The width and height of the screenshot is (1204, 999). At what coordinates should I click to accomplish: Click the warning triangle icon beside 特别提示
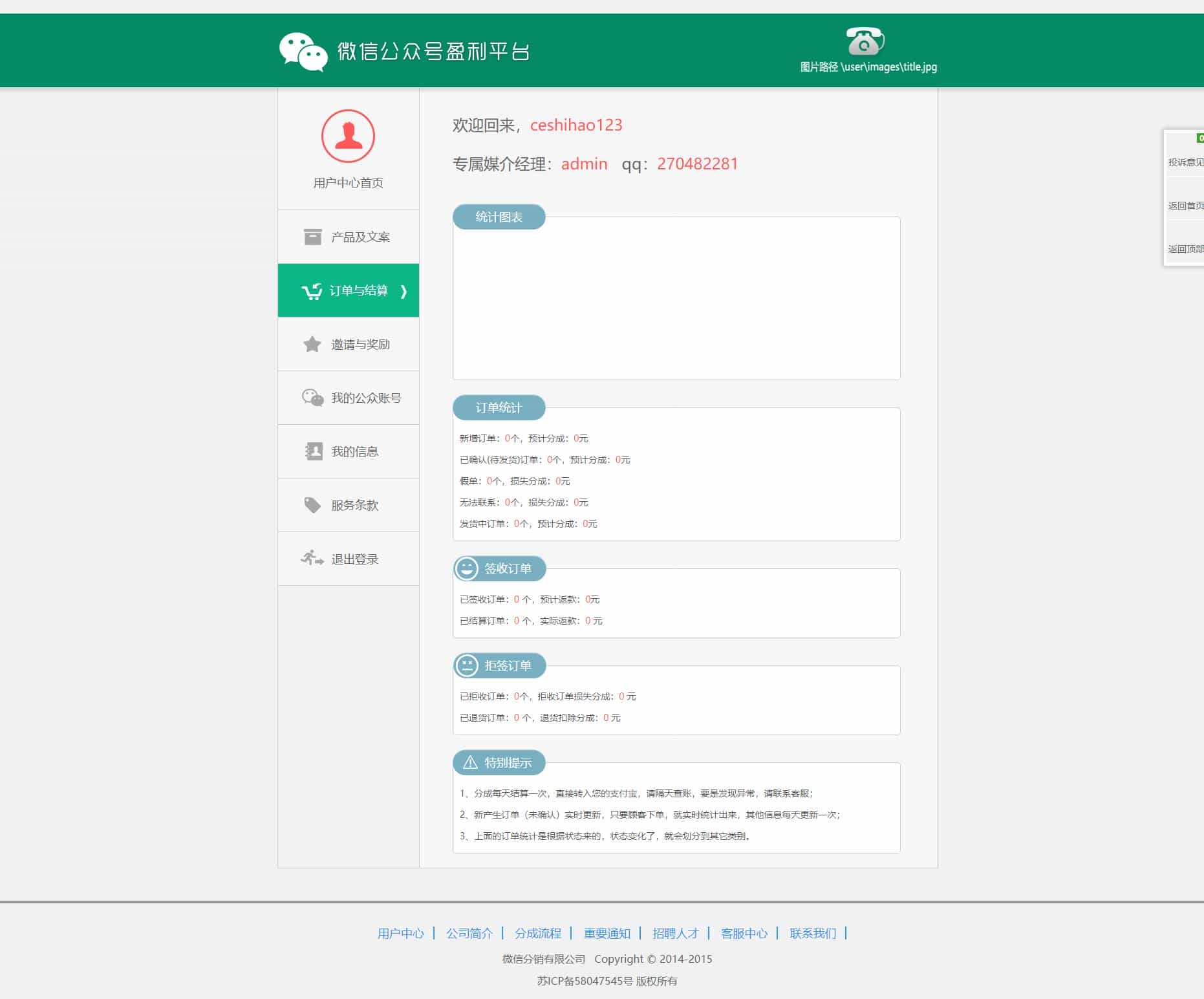coord(471,762)
